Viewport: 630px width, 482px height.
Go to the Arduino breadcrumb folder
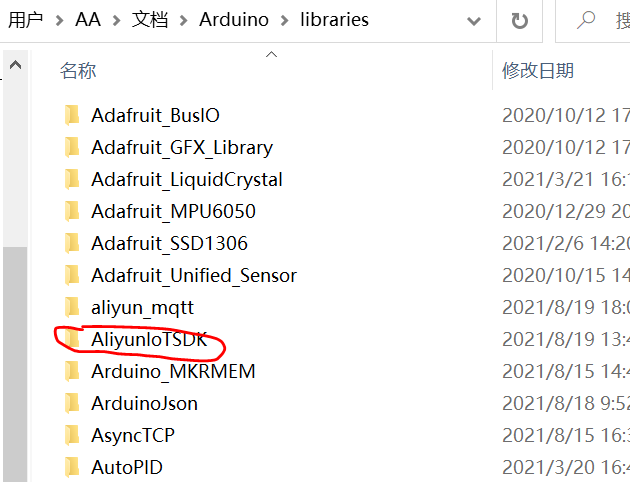pos(234,20)
